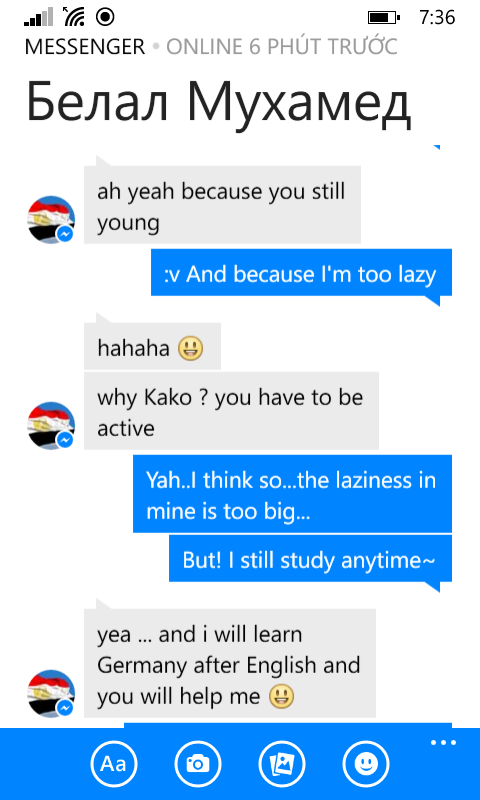Select the 'hahaha' message bubble
The width and height of the screenshot is (480, 800).
(153, 346)
